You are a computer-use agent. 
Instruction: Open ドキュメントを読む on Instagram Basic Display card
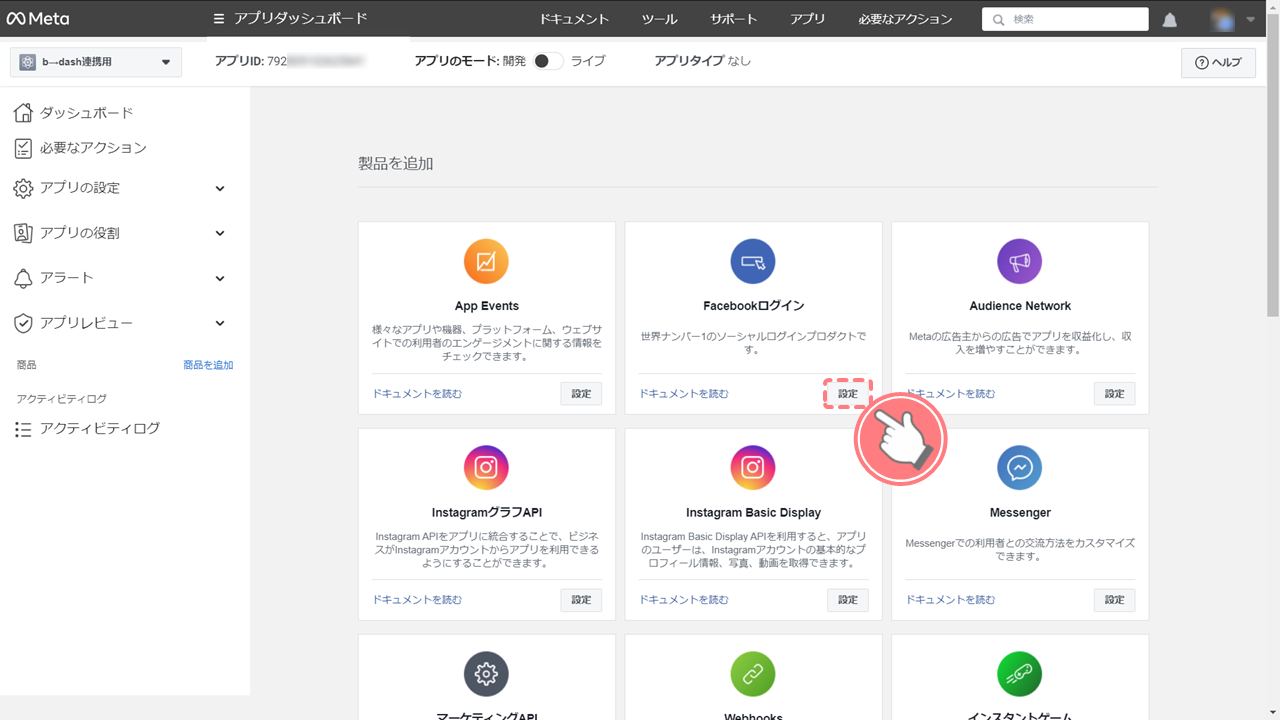(684, 600)
